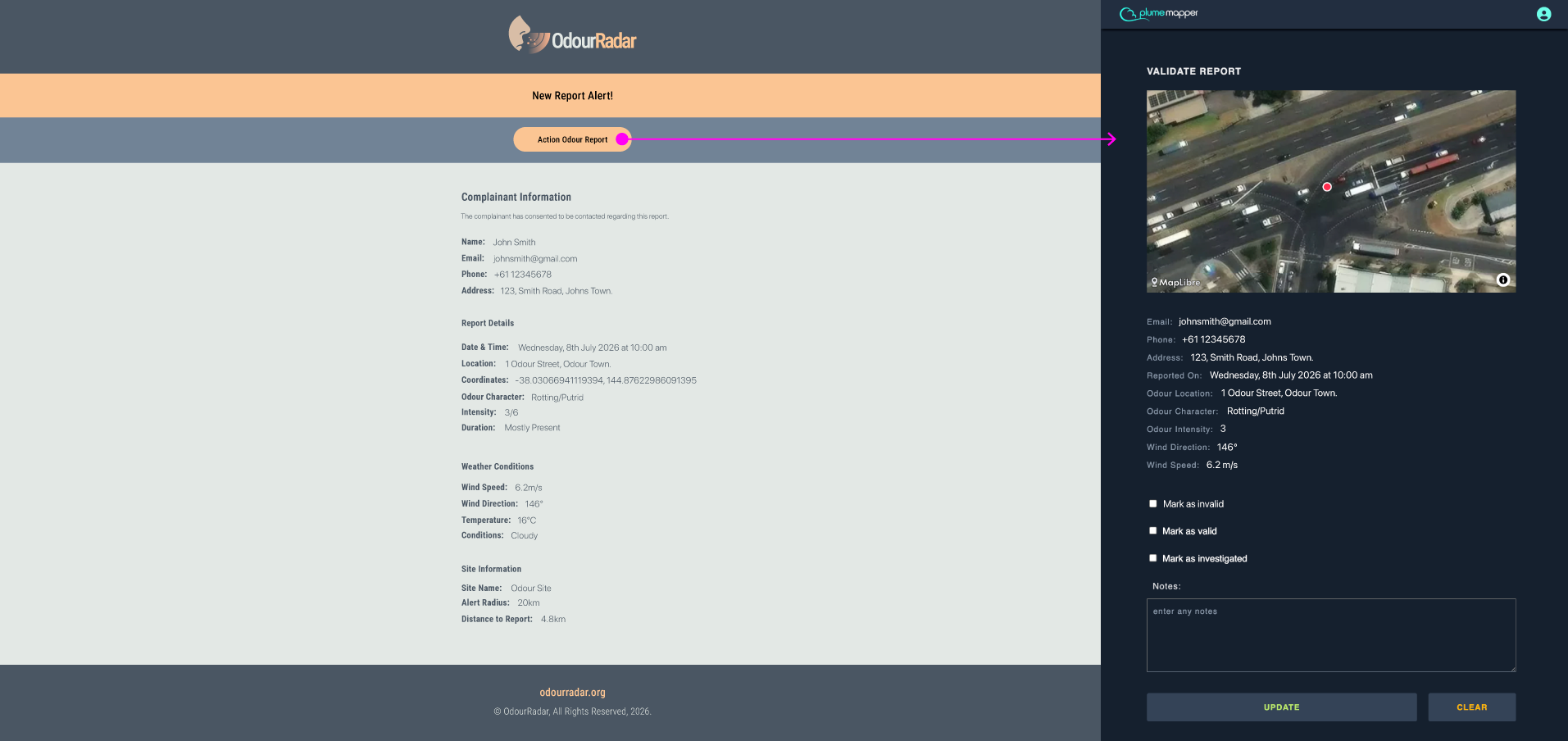Select the name John Smith
This screenshot has width=1568, height=741.
pyautogui.click(x=514, y=243)
